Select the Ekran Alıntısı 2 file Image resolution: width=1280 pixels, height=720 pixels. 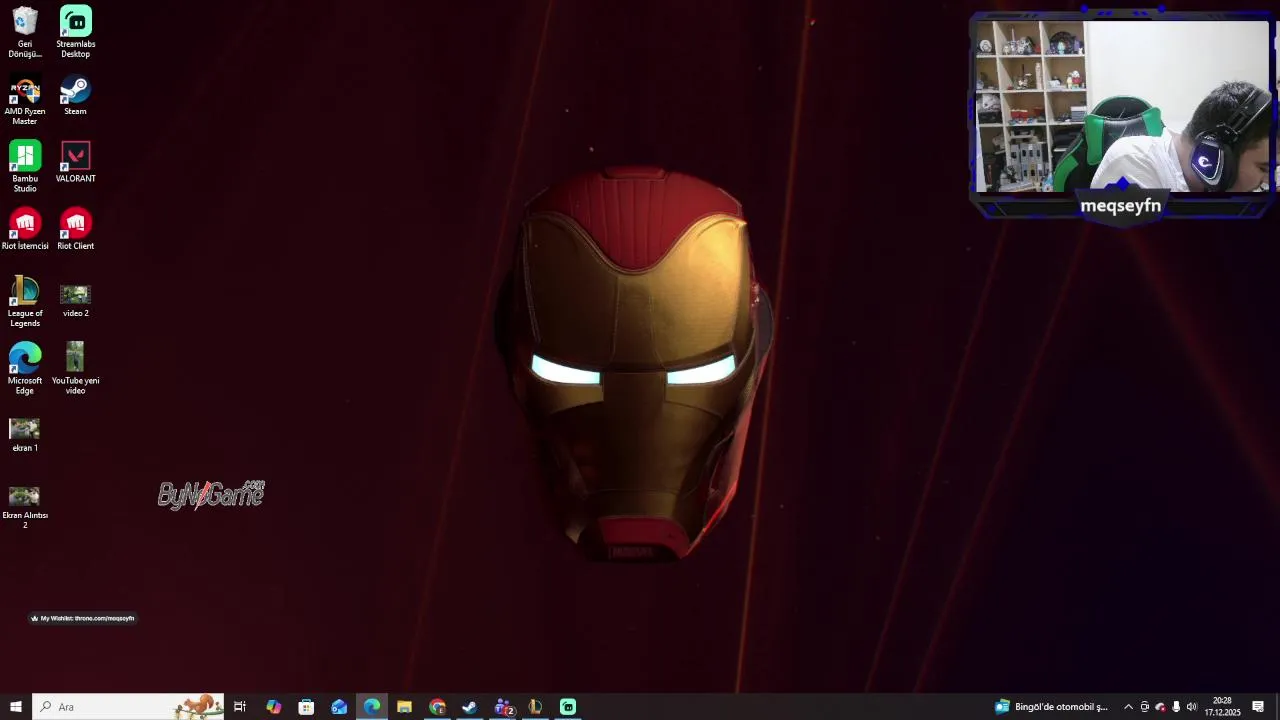pos(25,506)
